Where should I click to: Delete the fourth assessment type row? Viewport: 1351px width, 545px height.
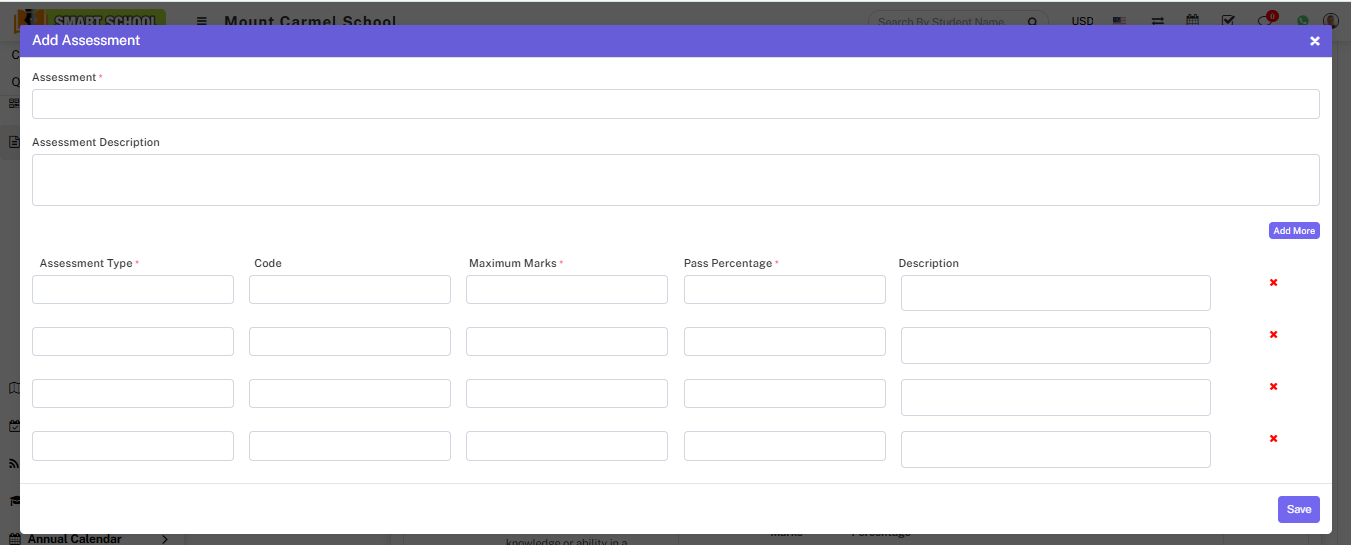pyautogui.click(x=1273, y=439)
